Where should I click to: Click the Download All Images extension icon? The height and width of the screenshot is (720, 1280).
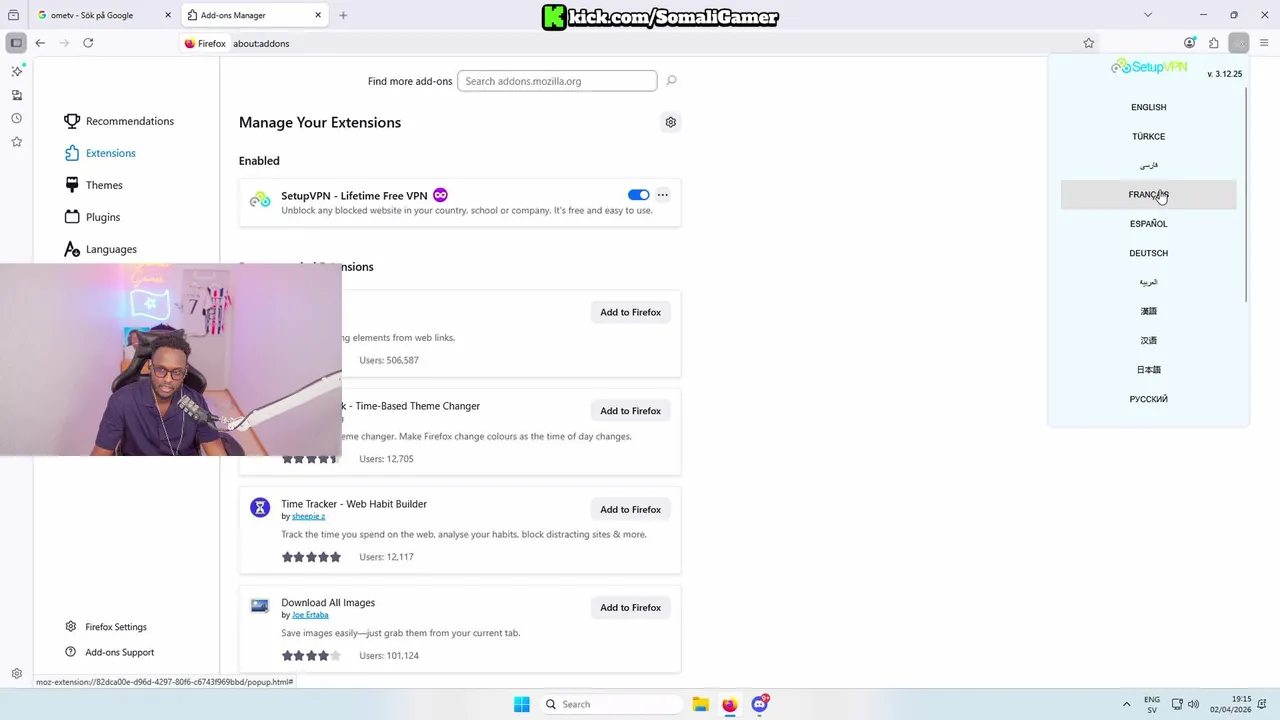260,606
